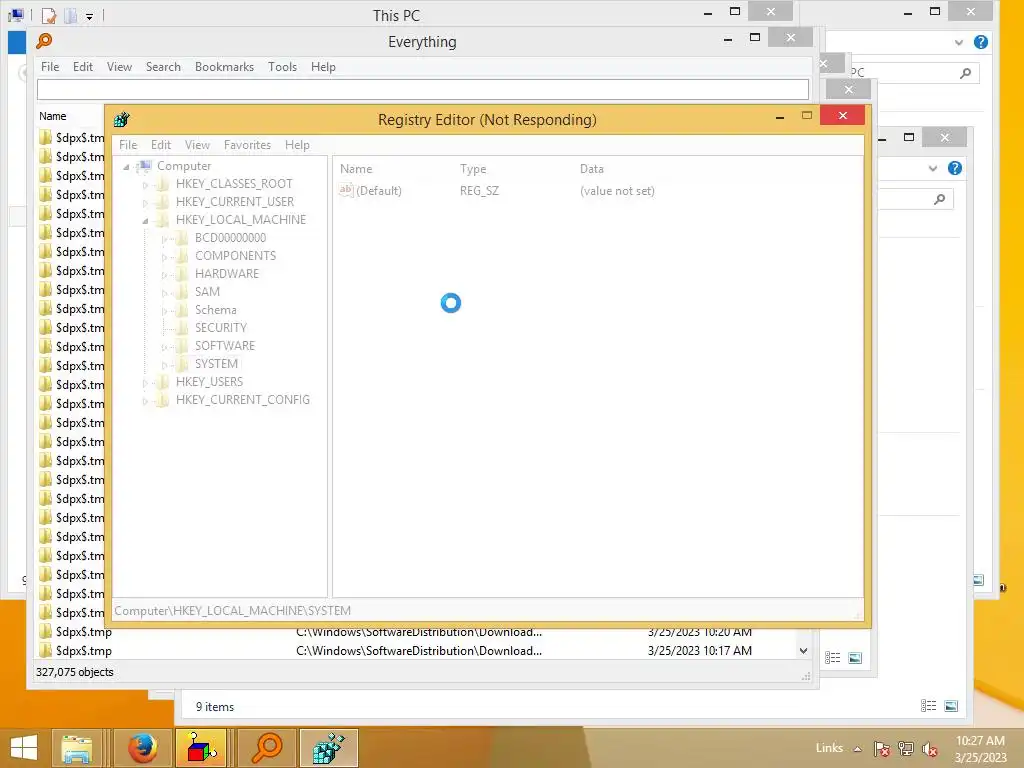Switch to large icons view in bottom window
The image size is (1024, 768).
[x=952, y=705]
